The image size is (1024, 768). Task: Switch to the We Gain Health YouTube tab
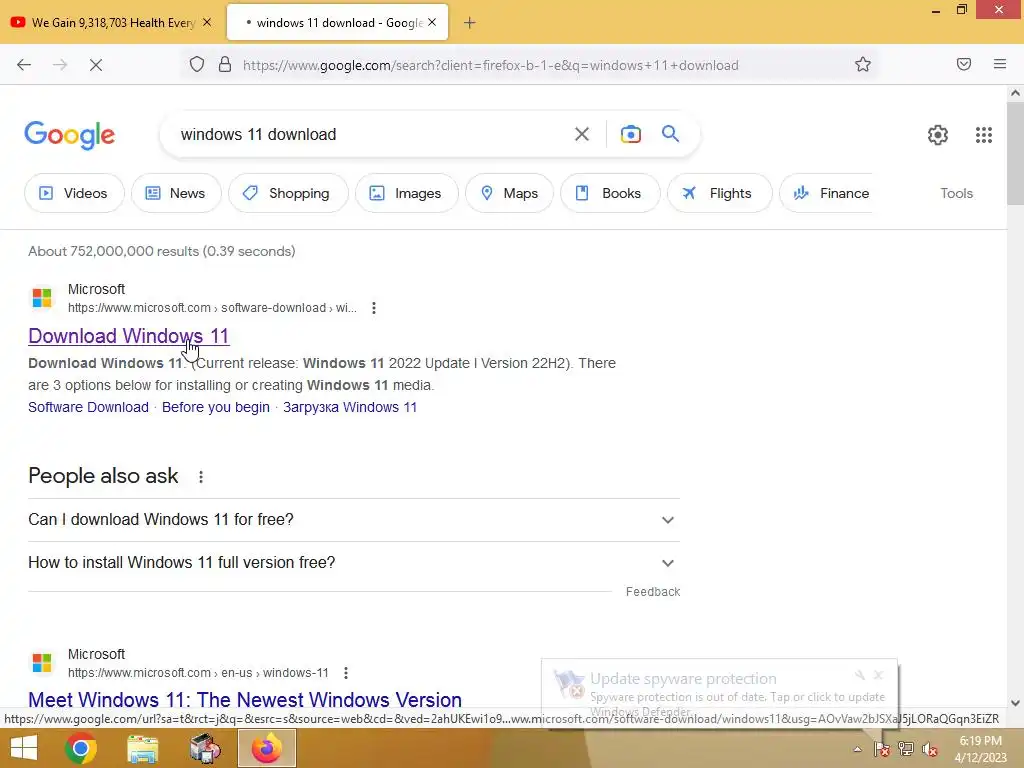(x=111, y=23)
